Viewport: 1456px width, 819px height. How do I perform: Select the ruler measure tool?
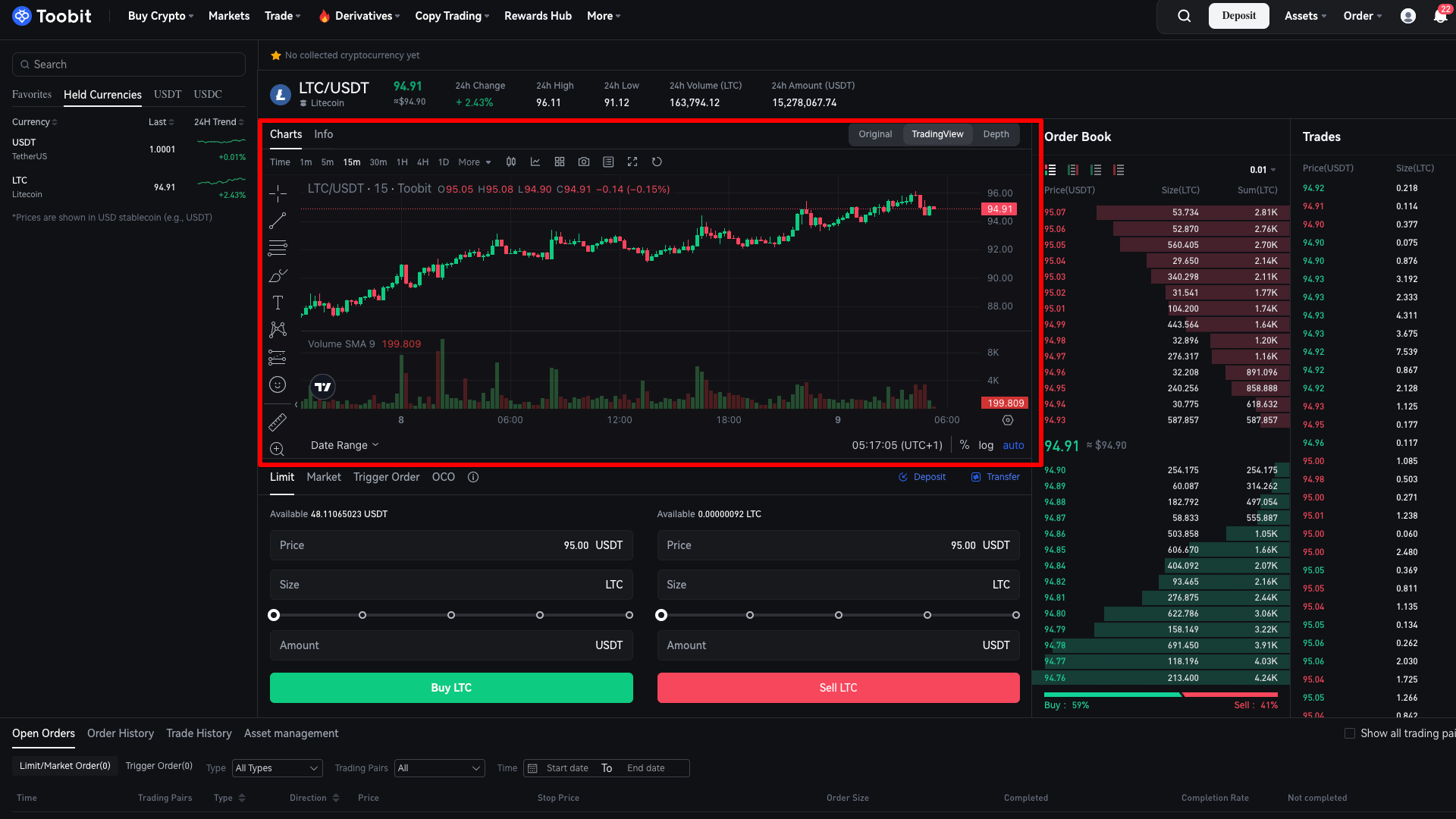pos(278,422)
